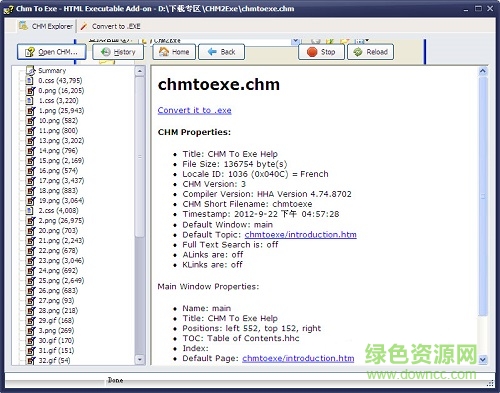Click the Open CHM... button
This screenshot has height=393, width=500.
[52, 52]
